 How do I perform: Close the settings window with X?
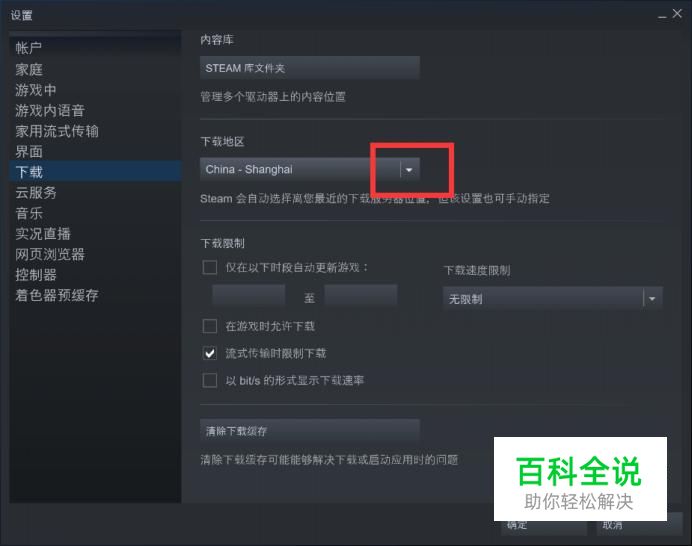click(677, 14)
